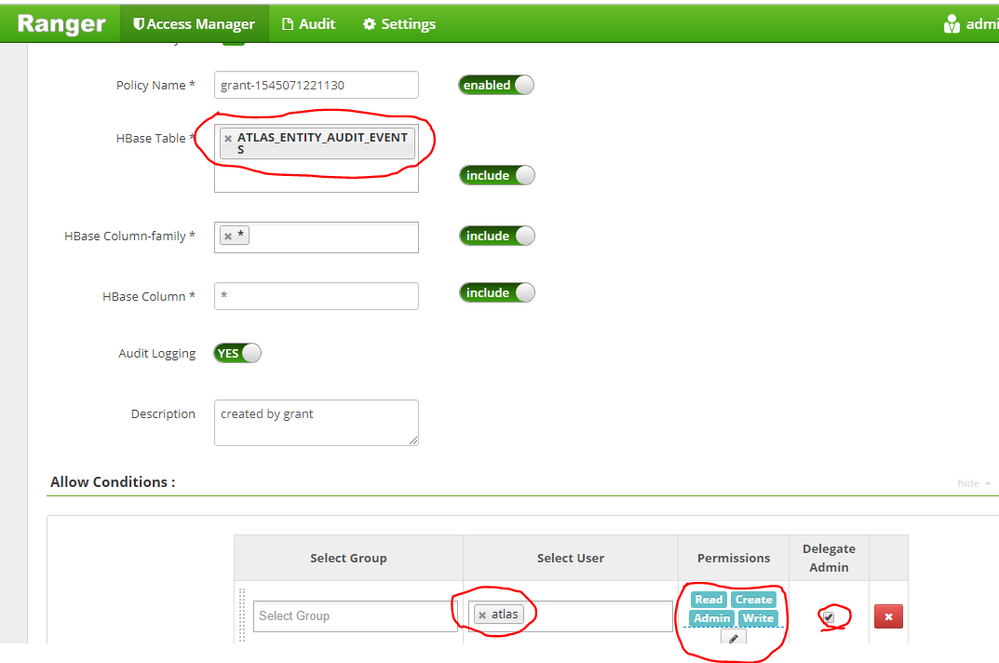
Task: Click the Allow Conditions heading
Action: pos(113,482)
